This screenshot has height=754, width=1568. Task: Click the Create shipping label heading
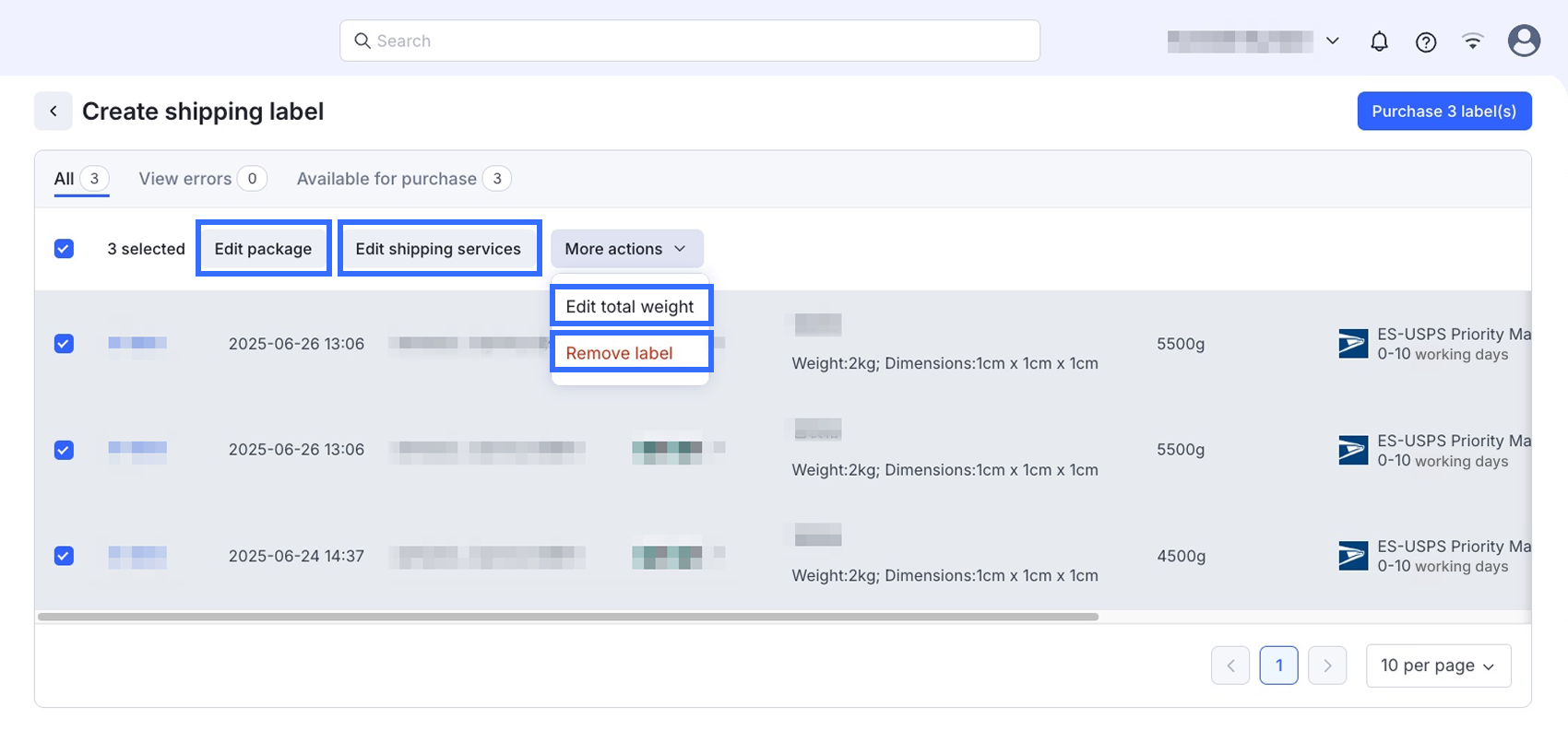(x=203, y=112)
